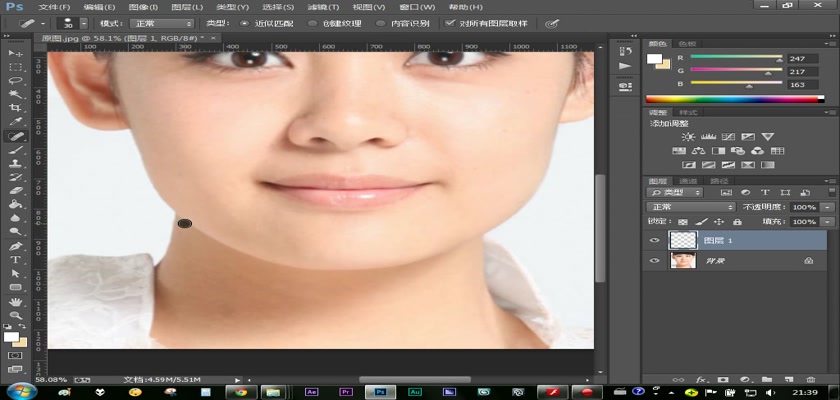The image size is (840, 400).
Task: Select the Path Selection tool
Action: tap(16, 274)
